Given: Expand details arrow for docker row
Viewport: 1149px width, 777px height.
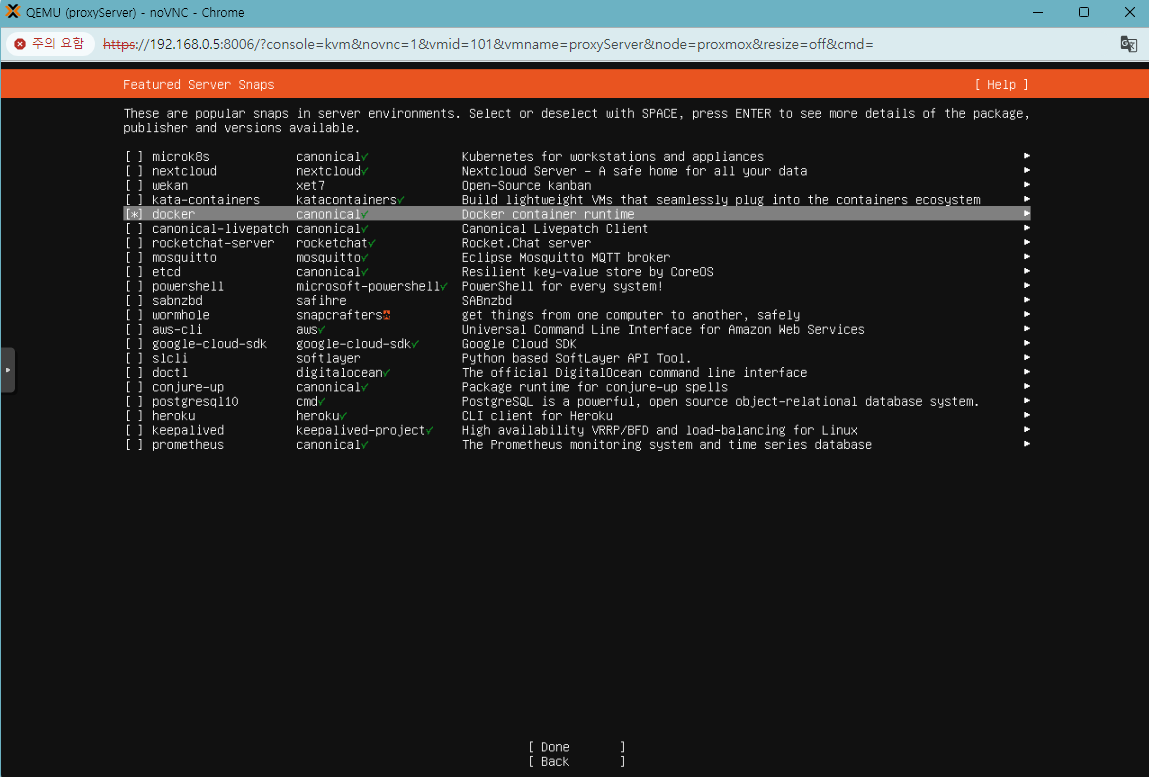Looking at the screenshot, I should (1027, 213).
